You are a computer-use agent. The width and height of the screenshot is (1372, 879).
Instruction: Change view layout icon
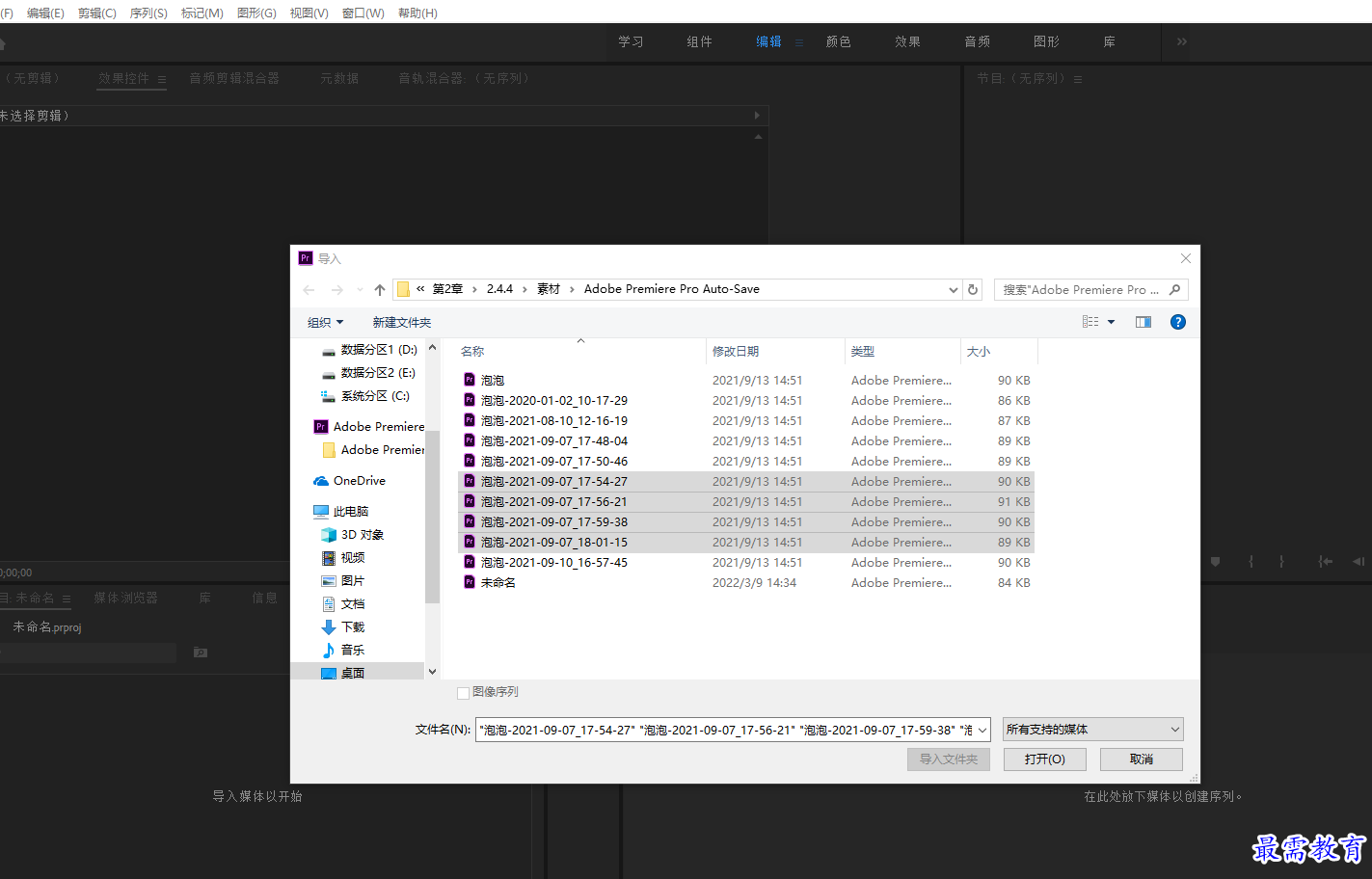click(x=1090, y=322)
